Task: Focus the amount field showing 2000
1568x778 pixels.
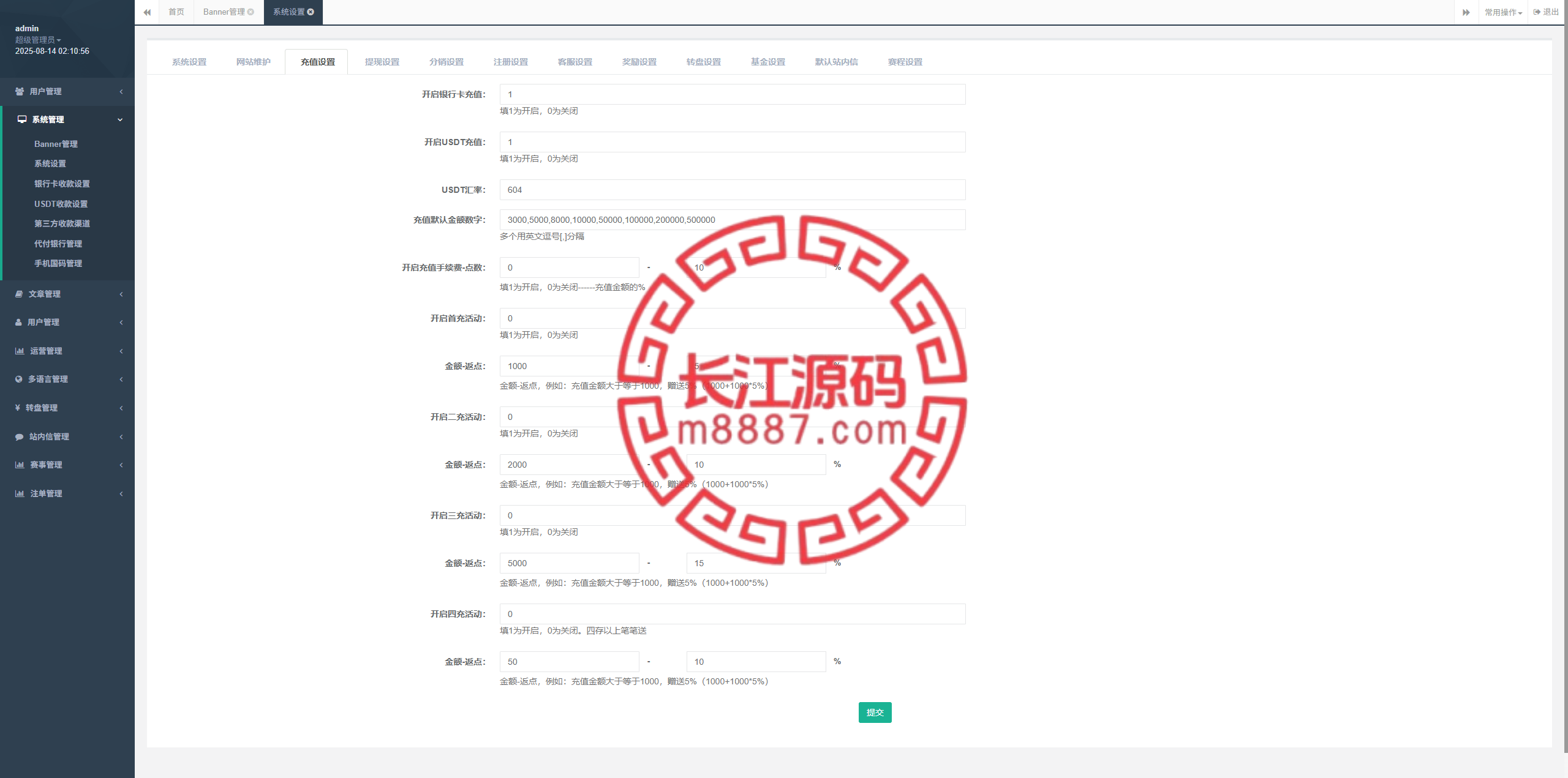Action: (x=570, y=465)
